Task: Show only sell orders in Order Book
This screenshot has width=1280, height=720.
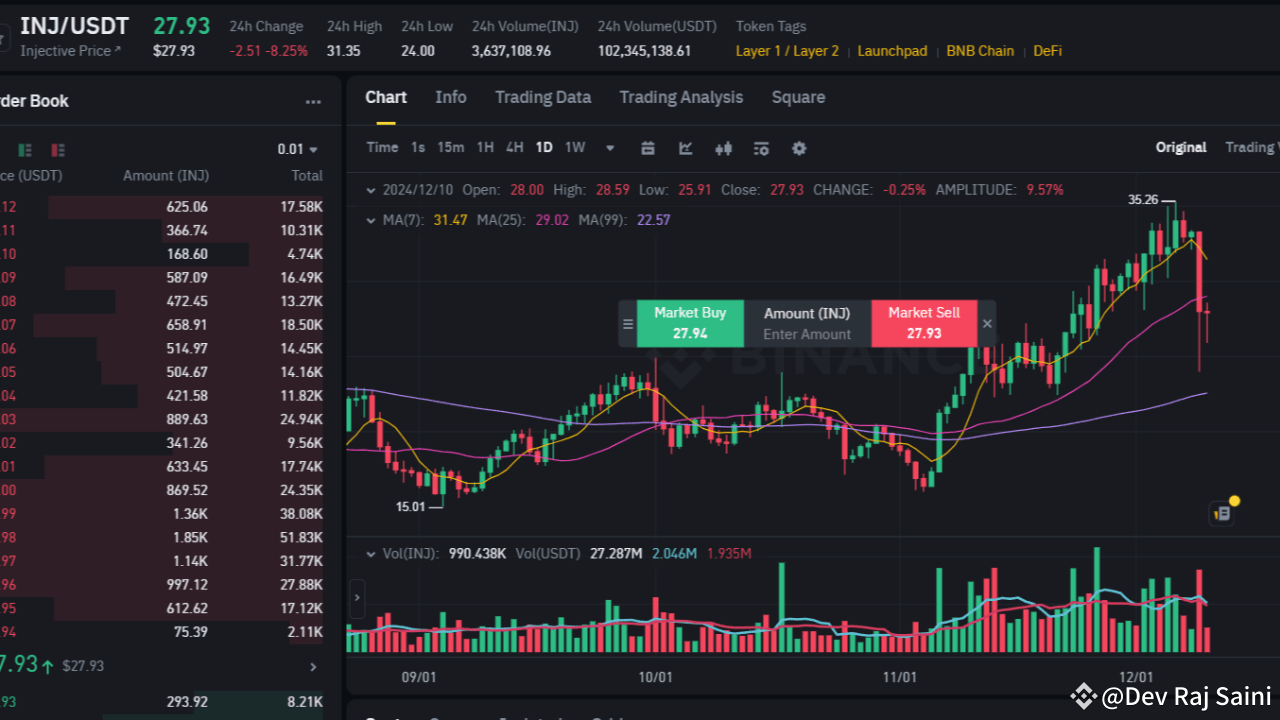Action: (x=57, y=149)
